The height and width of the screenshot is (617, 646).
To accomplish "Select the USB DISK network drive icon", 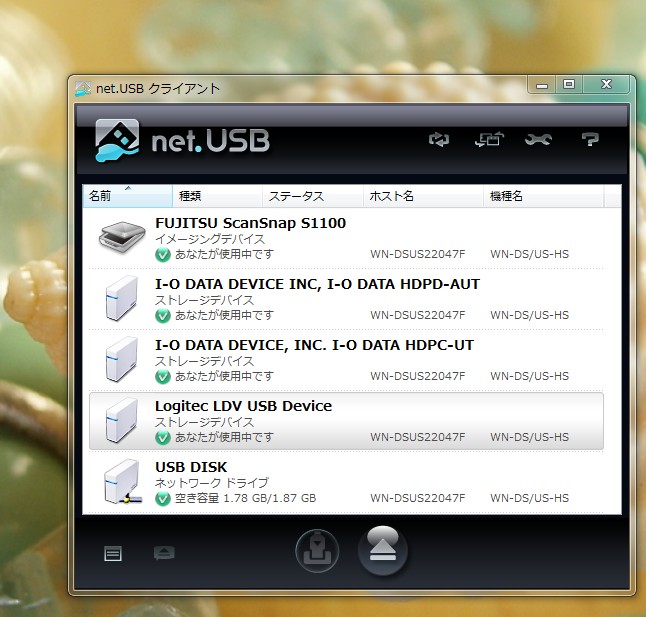I will tap(122, 482).
